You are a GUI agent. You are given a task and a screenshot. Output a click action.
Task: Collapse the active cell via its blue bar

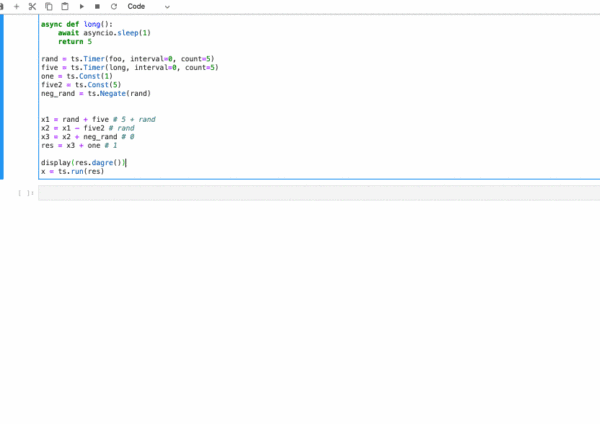coord(2,97)
